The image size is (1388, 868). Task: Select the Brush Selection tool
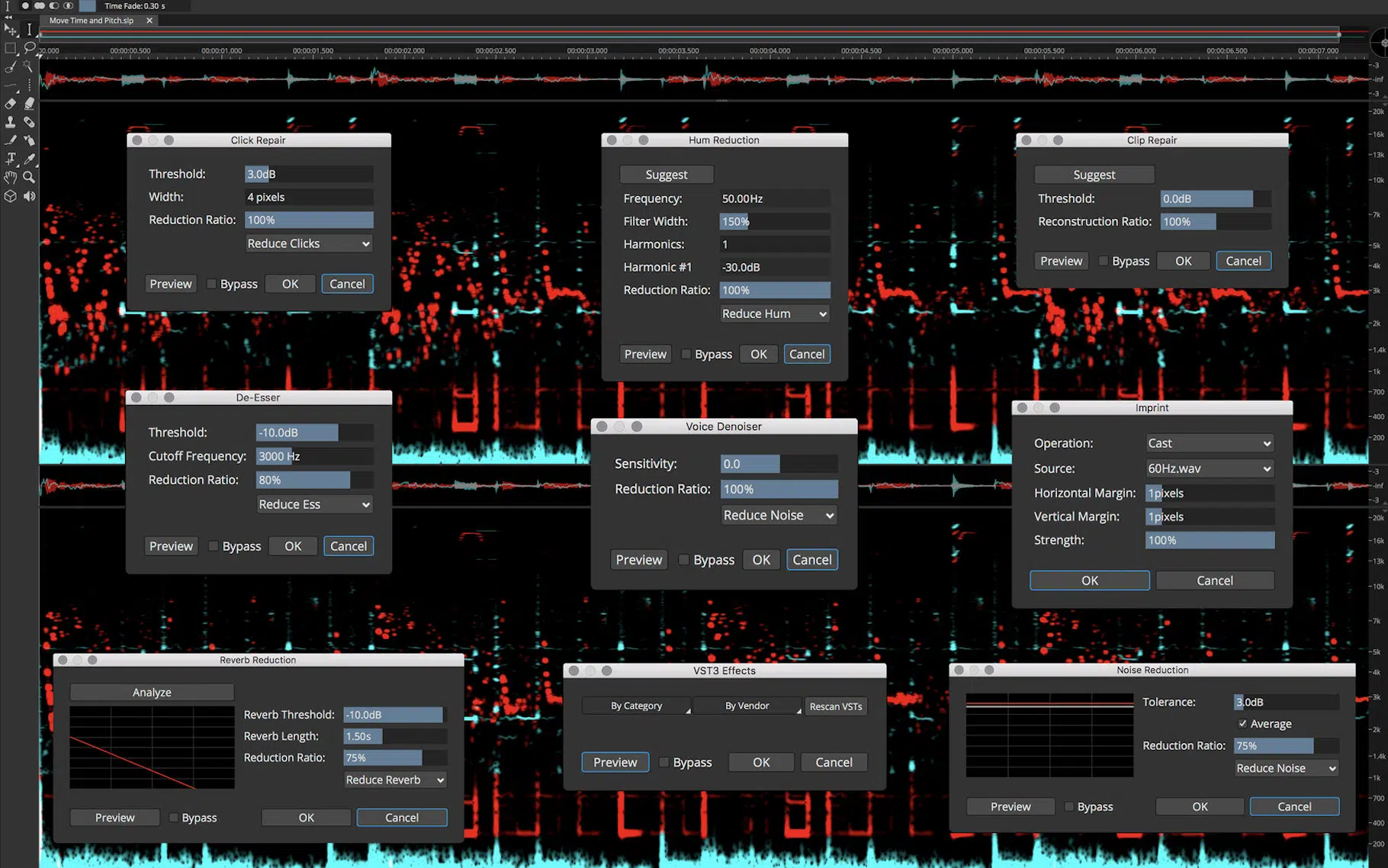tap(11, 67)
